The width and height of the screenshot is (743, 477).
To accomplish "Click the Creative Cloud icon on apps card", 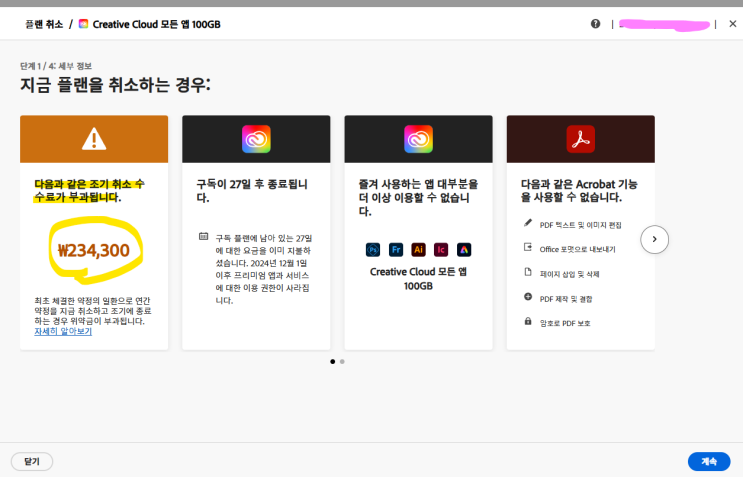I will pos(418,139).
